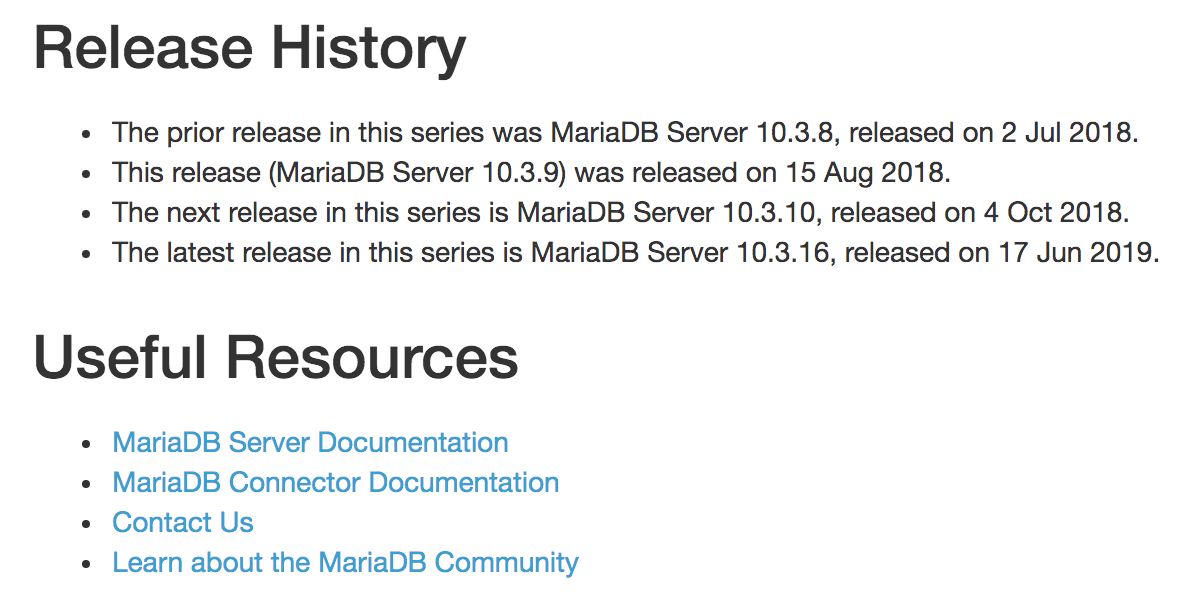Open the MariaDB Connector Documentation link
The height and width of the screenshot is (600, 1186).
[x=336, y=483]
